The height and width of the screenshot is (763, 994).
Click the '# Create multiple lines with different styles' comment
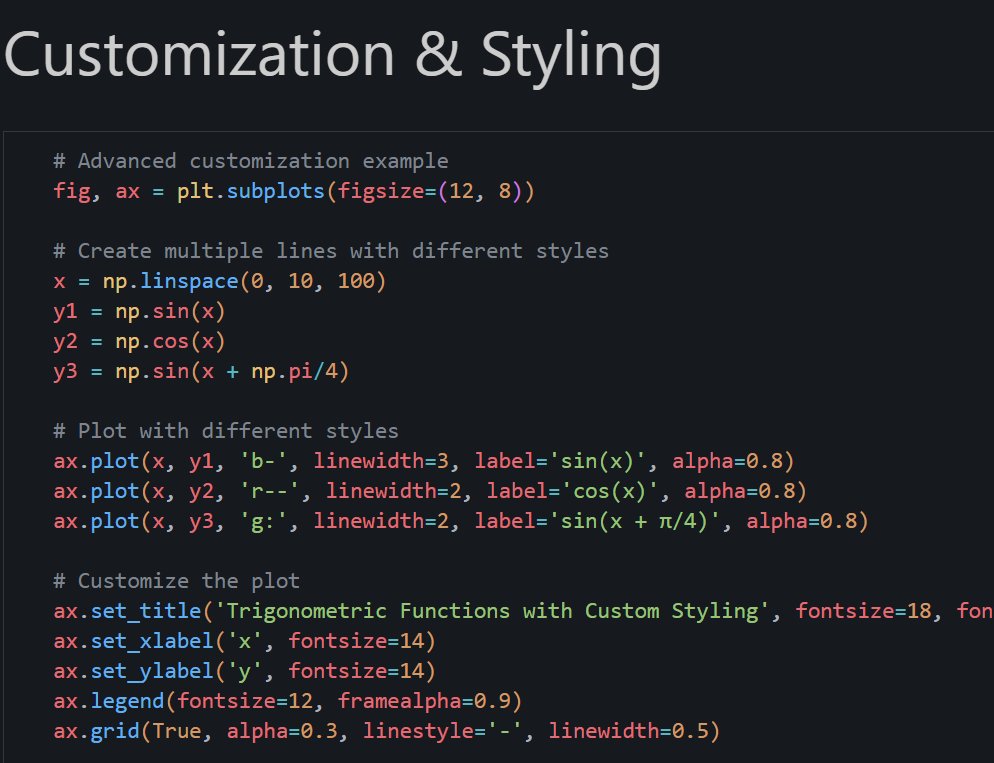click(x=331, y=251)
